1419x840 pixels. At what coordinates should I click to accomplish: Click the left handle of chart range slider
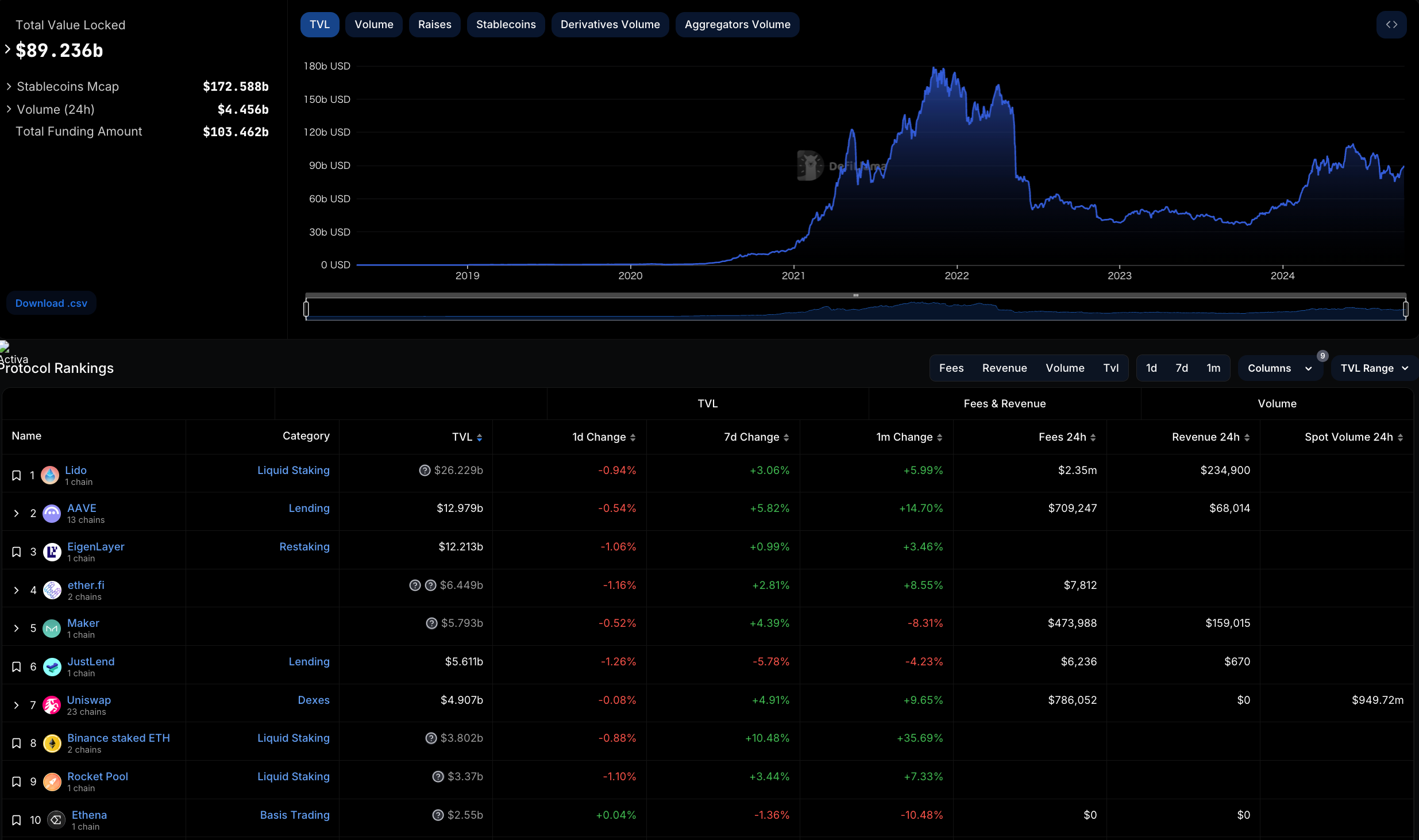tap(306, 309)
